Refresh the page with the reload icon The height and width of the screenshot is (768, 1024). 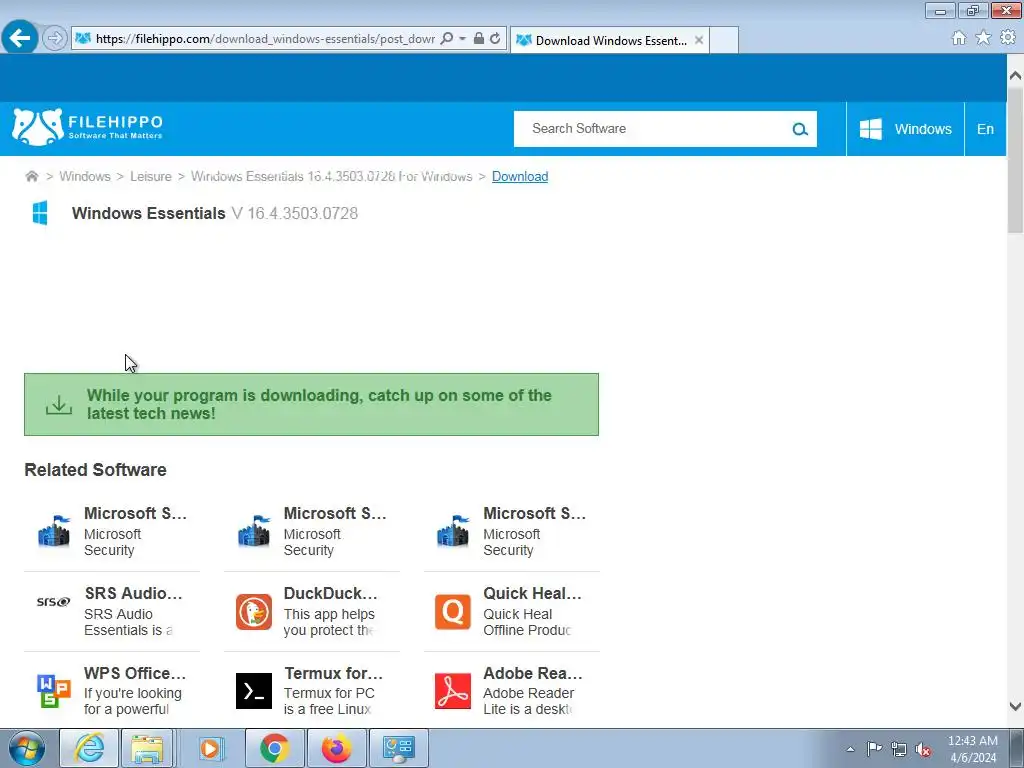[x=495, y=39]
